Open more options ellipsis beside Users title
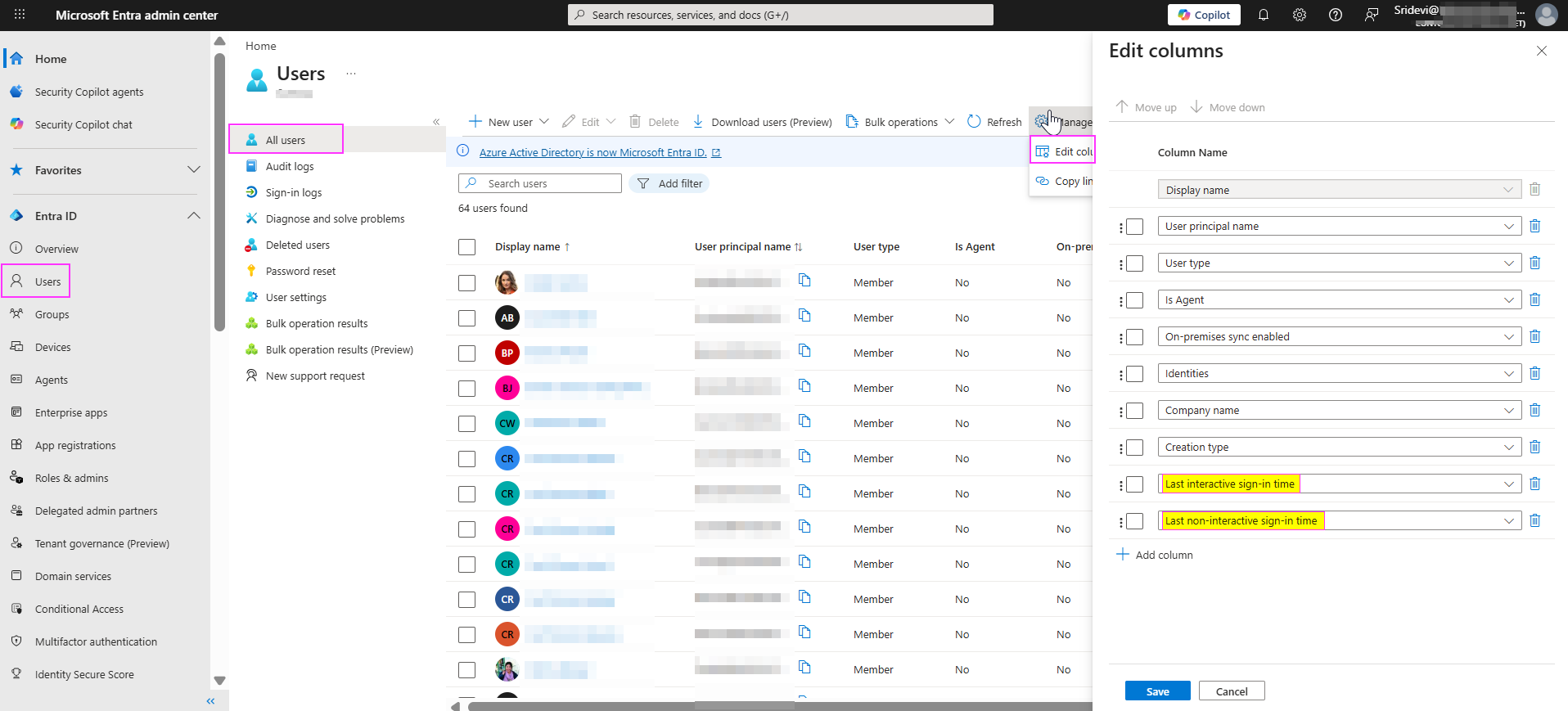 pyautogui.click(x=351, y=74)
